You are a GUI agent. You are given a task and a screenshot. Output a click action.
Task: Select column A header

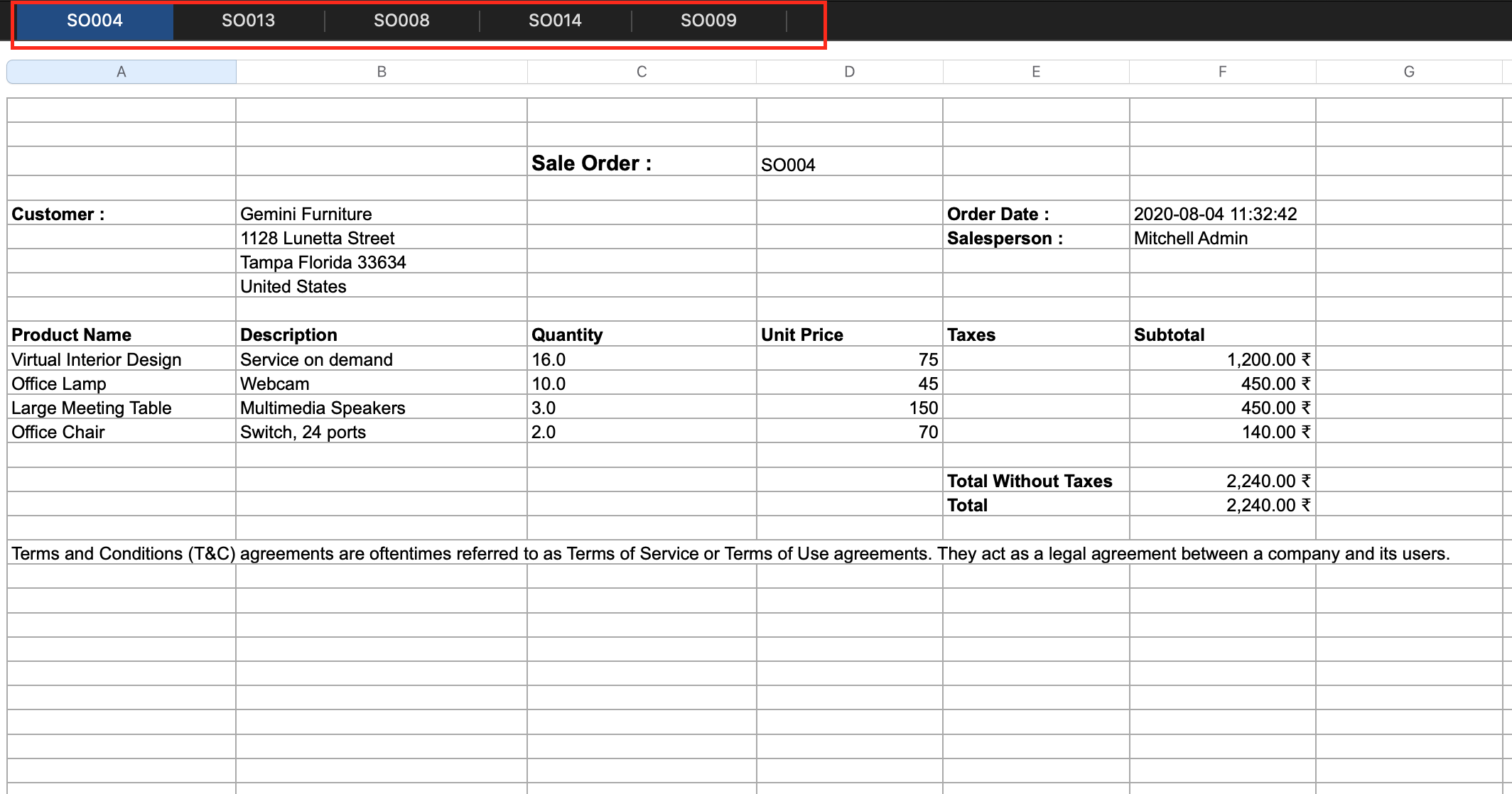point(121,72)
